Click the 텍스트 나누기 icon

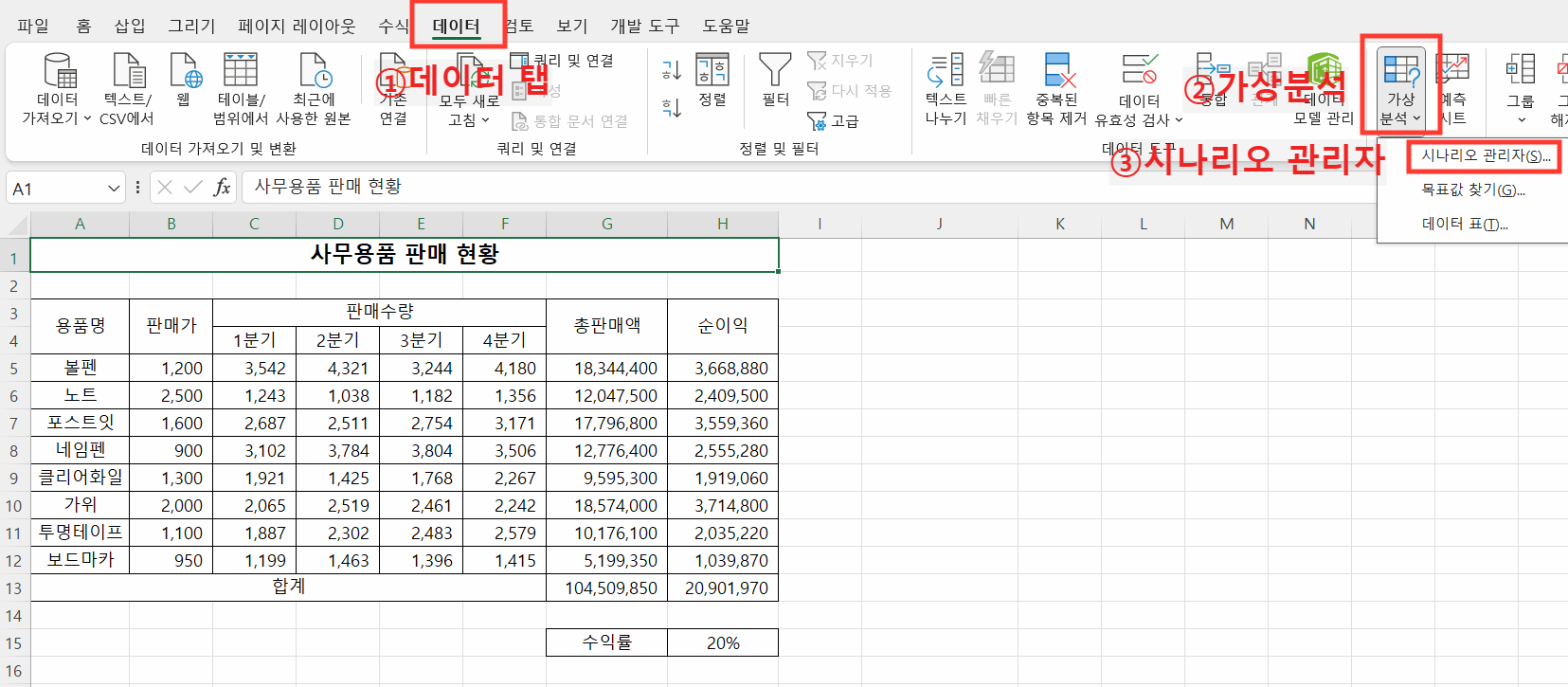(946, 70)
